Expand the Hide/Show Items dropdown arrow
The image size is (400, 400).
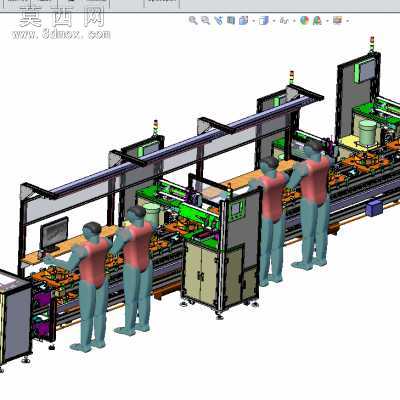click(x=294, y=21)
